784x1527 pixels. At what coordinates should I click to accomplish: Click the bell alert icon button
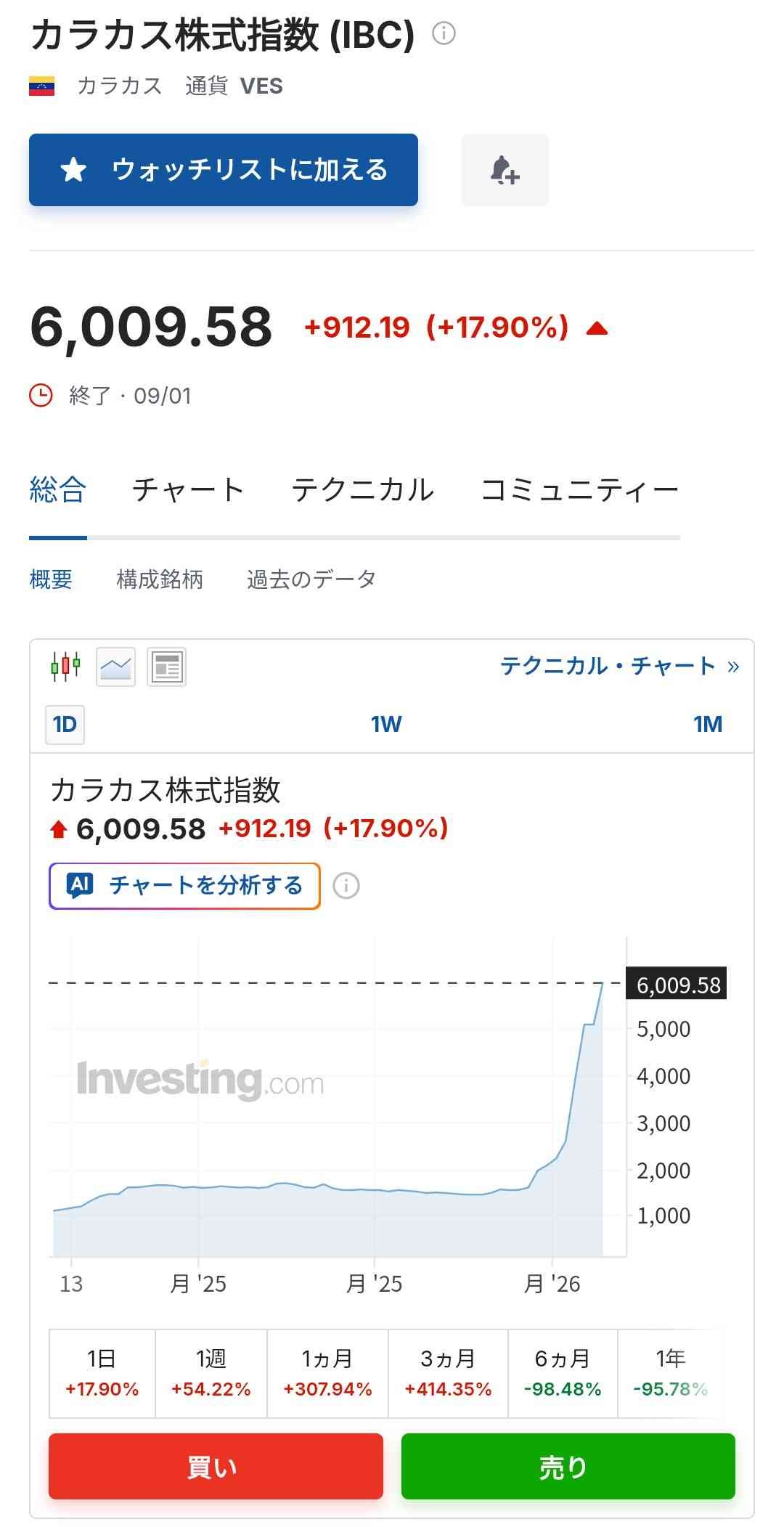pos(505,170)
